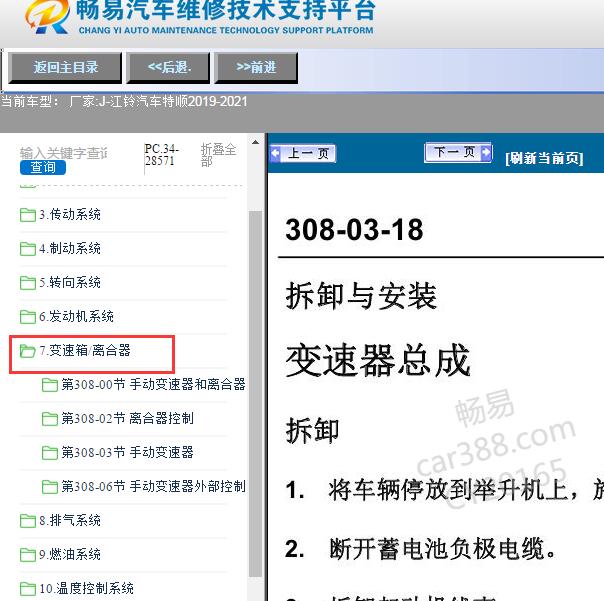The width and height of the screenshot is (604, 601).
Task: Click step 2 断开蓄电池负极电缆 text
Action: (x=442, y=549)
